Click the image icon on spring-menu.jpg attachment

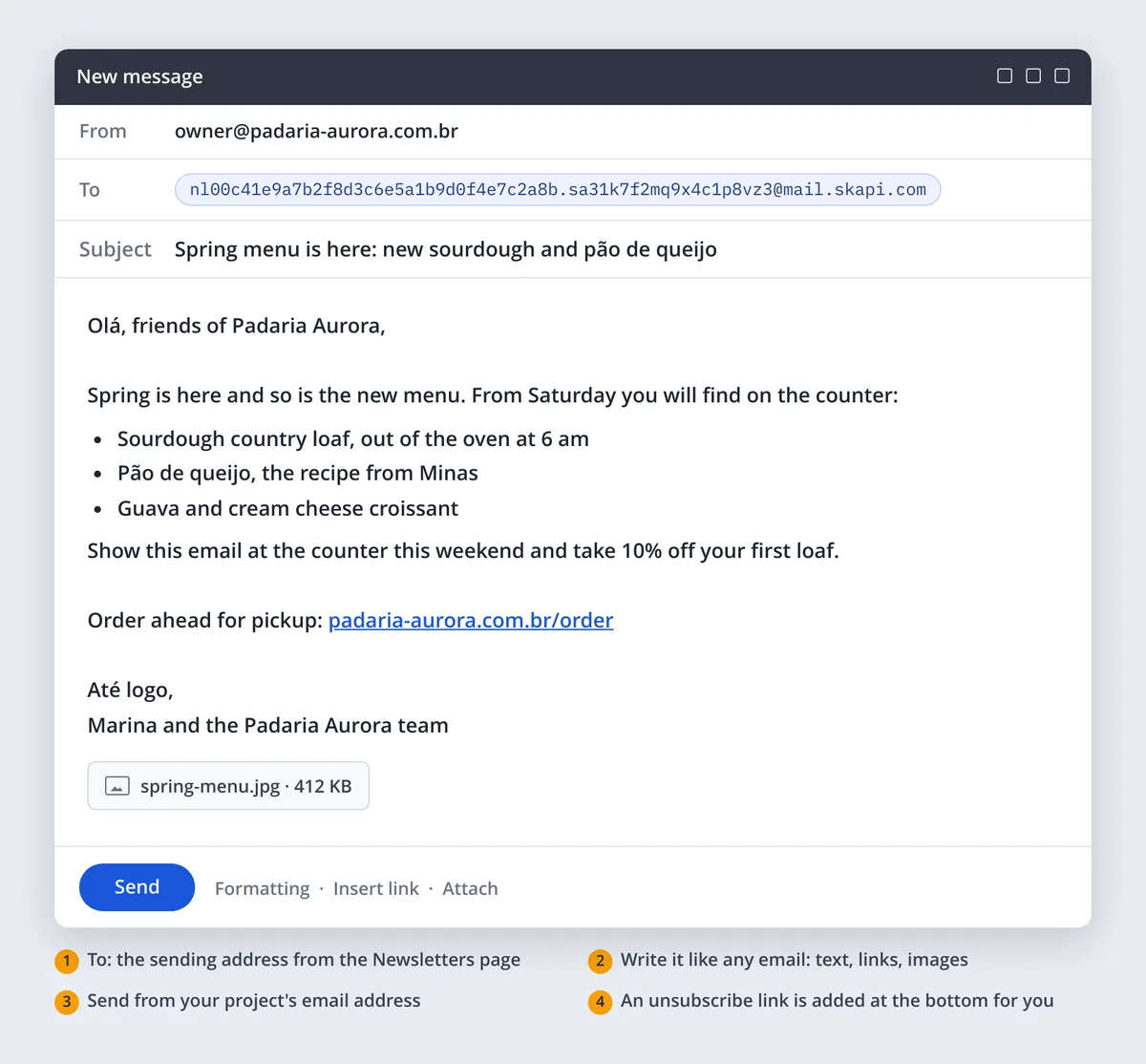click(117, 786)
